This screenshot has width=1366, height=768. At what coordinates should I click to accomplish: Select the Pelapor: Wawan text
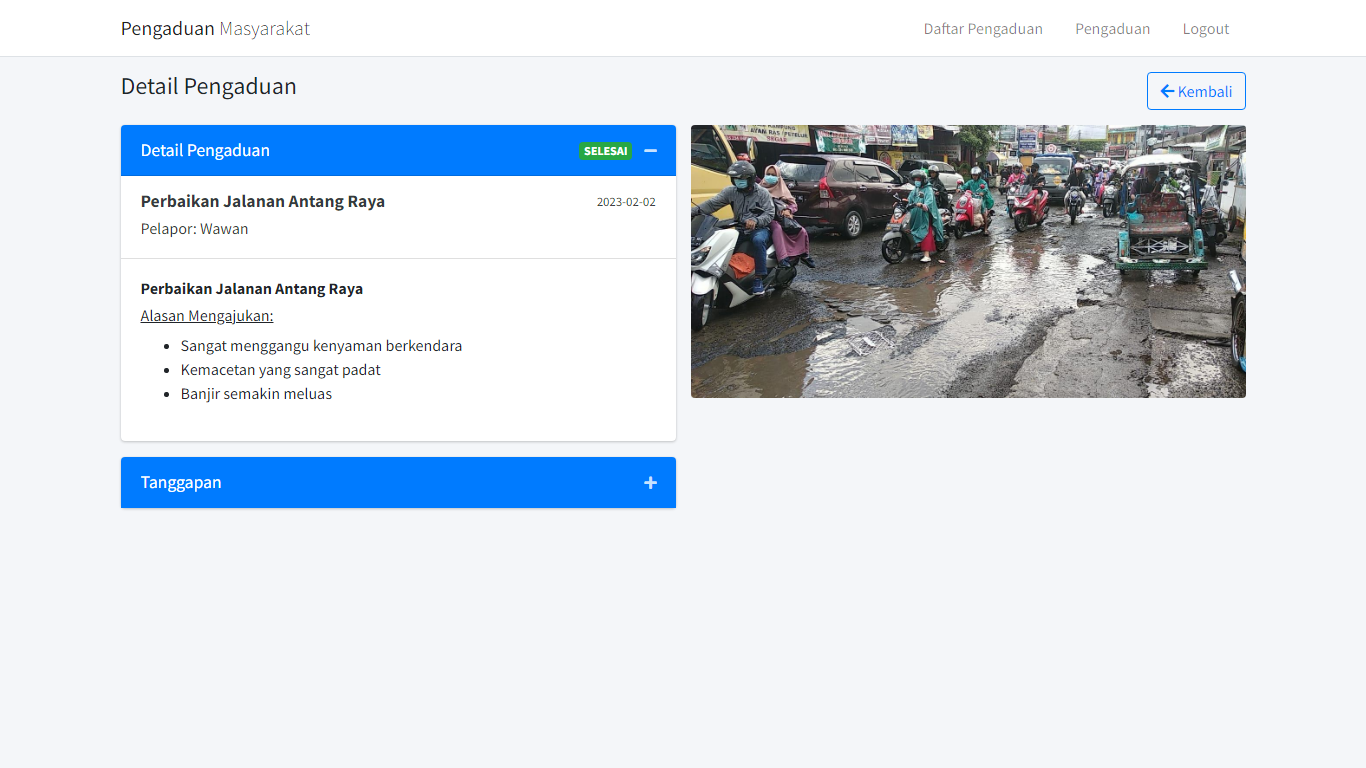(x=192, y=228)
